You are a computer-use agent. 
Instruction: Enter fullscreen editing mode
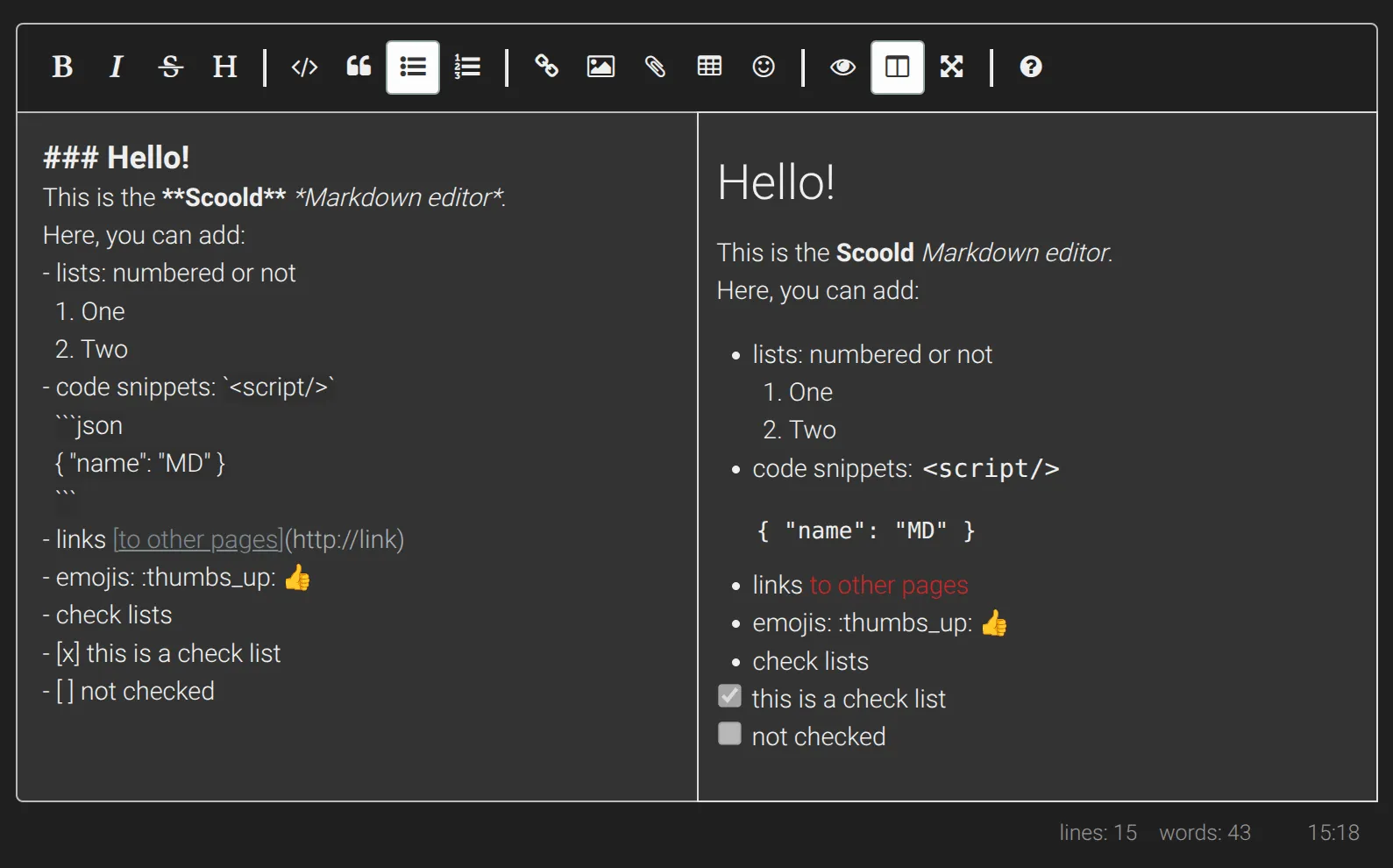pyautogui.click(x=951, y=67)
